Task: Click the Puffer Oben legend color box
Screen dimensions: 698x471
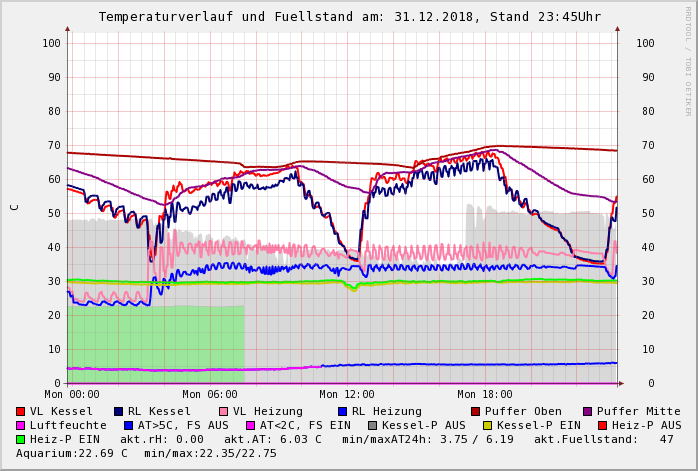Action: coord(476,411)
